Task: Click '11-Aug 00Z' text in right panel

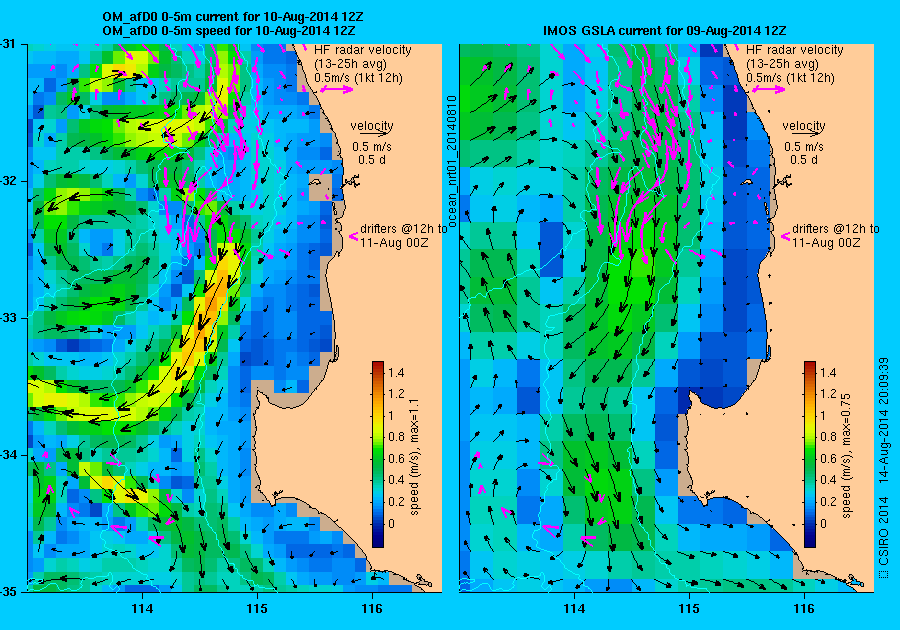Action: point(827,242)
